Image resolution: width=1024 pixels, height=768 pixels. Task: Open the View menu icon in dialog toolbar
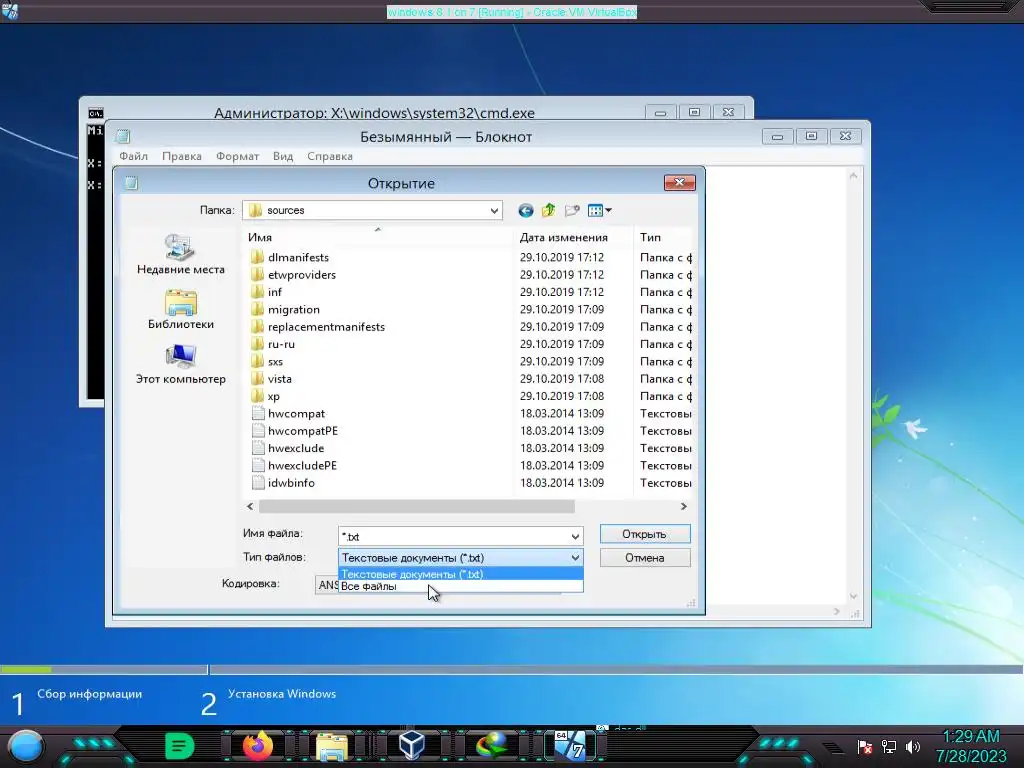(600, 210)
